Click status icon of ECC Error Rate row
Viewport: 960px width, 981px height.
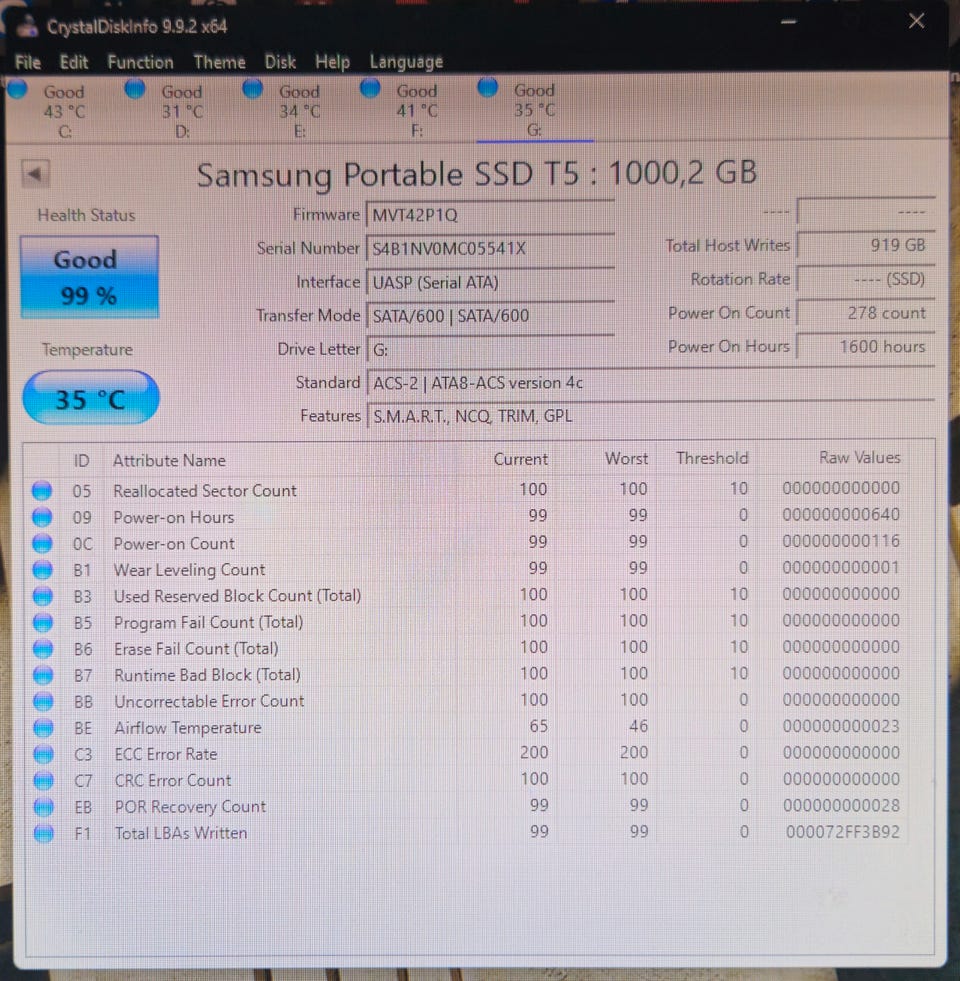[x=43, y=754]
